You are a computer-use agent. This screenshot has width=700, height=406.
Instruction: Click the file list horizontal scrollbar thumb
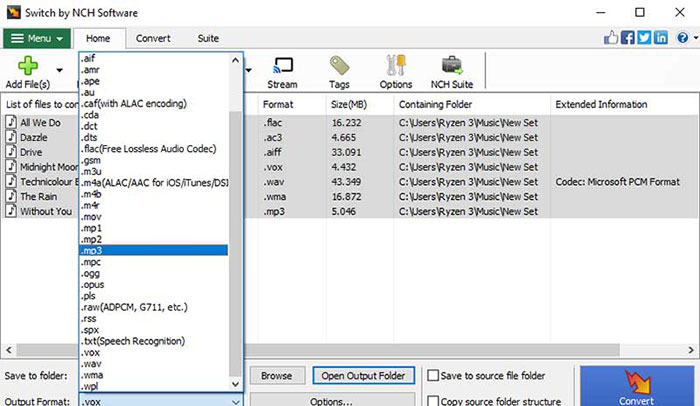point(317,350)
